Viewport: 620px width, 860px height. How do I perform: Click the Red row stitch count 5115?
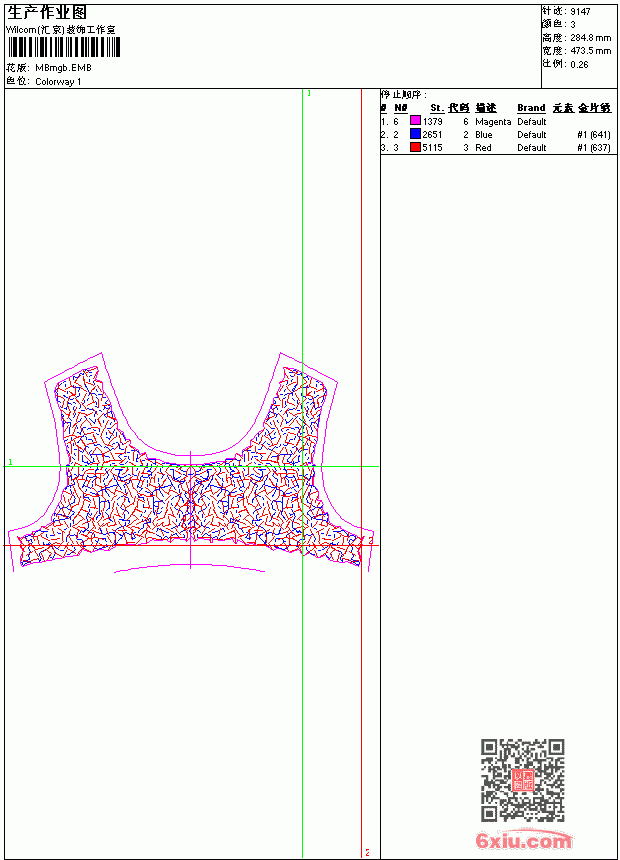(432, 148)
